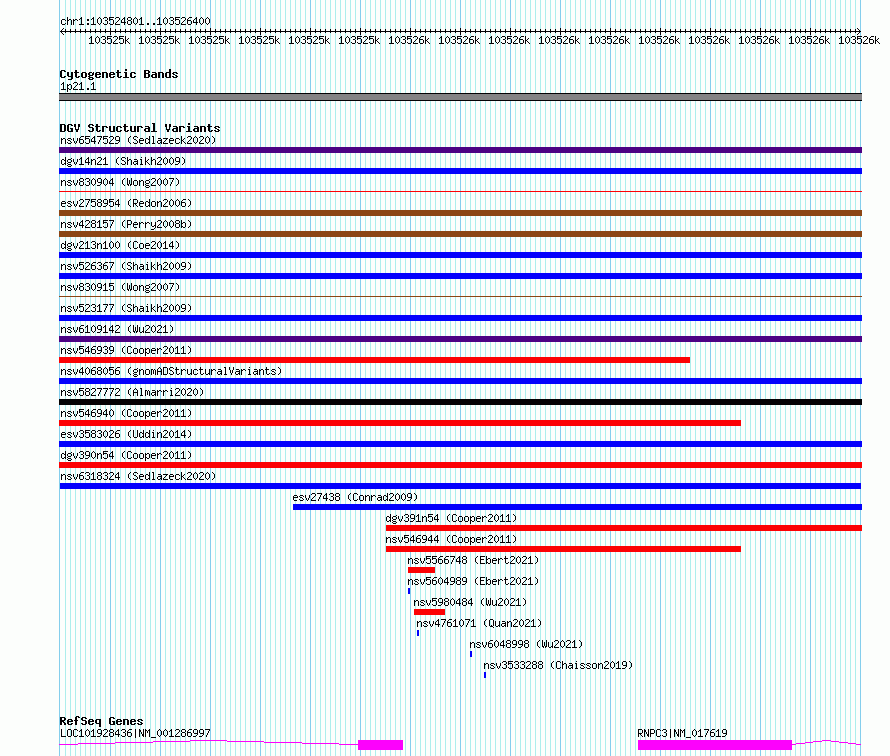Image resolution: width=890 pixels, height=756 pixels.
Task: Click the right arrow end of the ruler
Action: click(858, 31)
